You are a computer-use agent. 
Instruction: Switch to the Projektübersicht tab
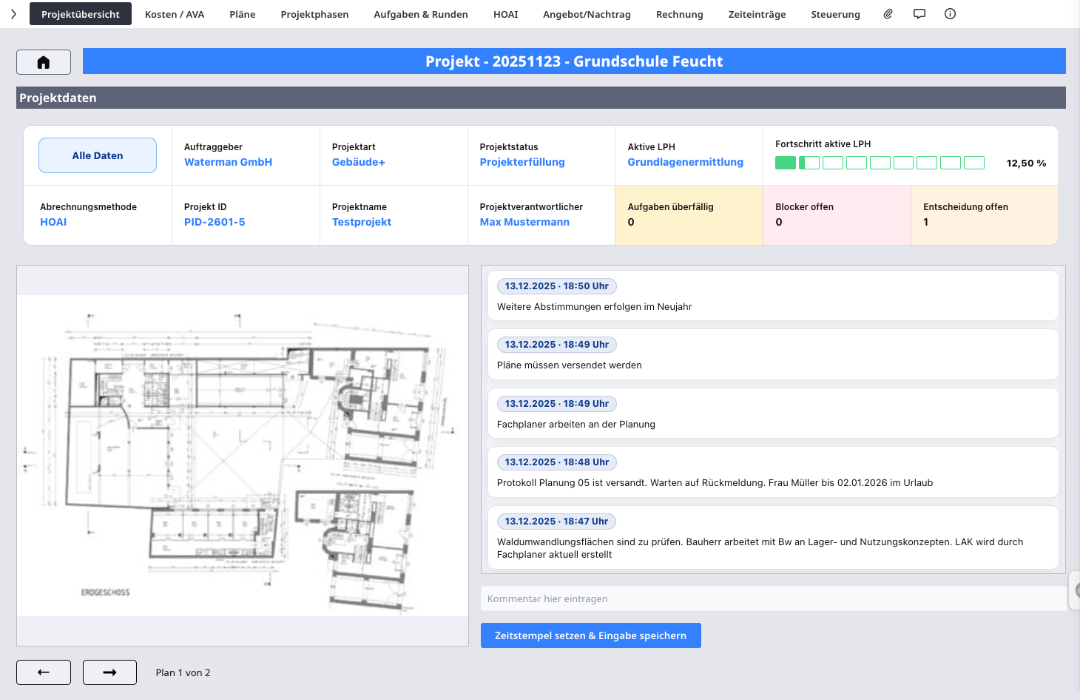pyautogui.click(x=81, y=14)
